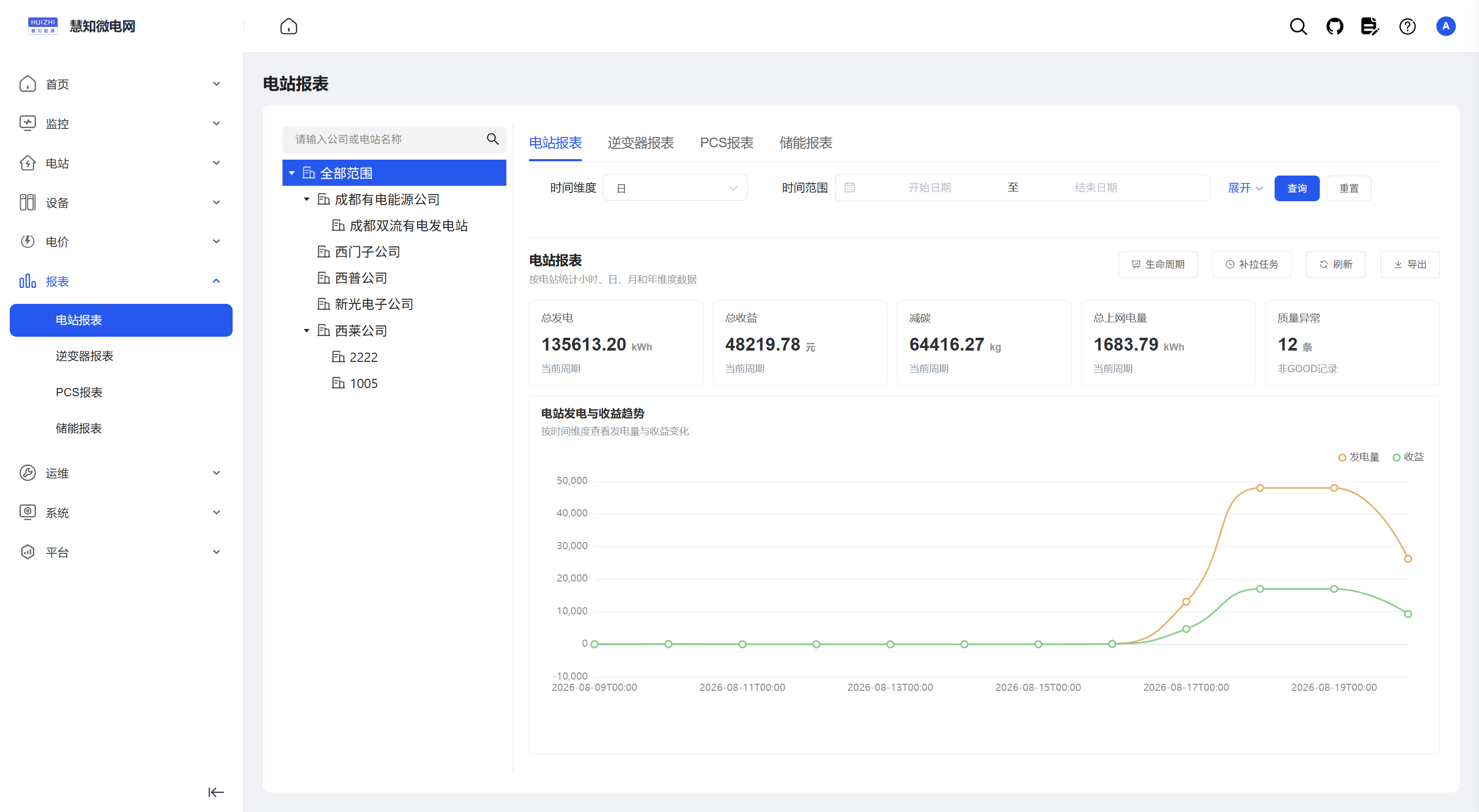The width and height of the screenshot is (1479, 812).
Task: Collapse 成都有电能源公司 tree arrow
Action: tap(307, 199)
